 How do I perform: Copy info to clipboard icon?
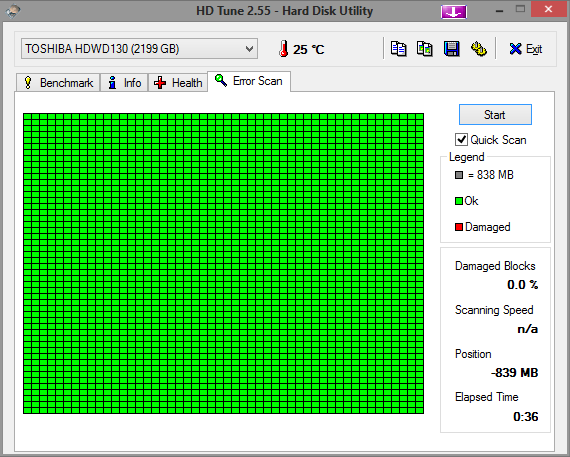[x=398, y=49]
